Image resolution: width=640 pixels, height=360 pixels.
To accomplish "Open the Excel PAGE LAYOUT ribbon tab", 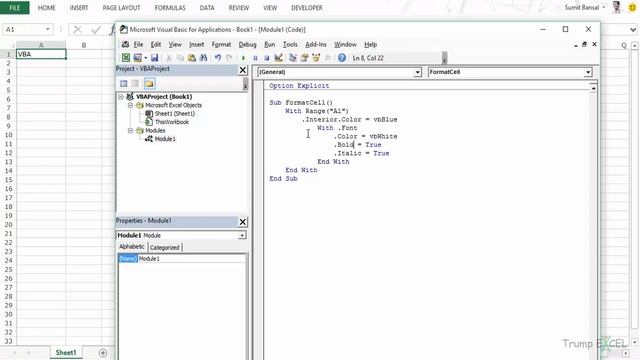I will 121,8.
